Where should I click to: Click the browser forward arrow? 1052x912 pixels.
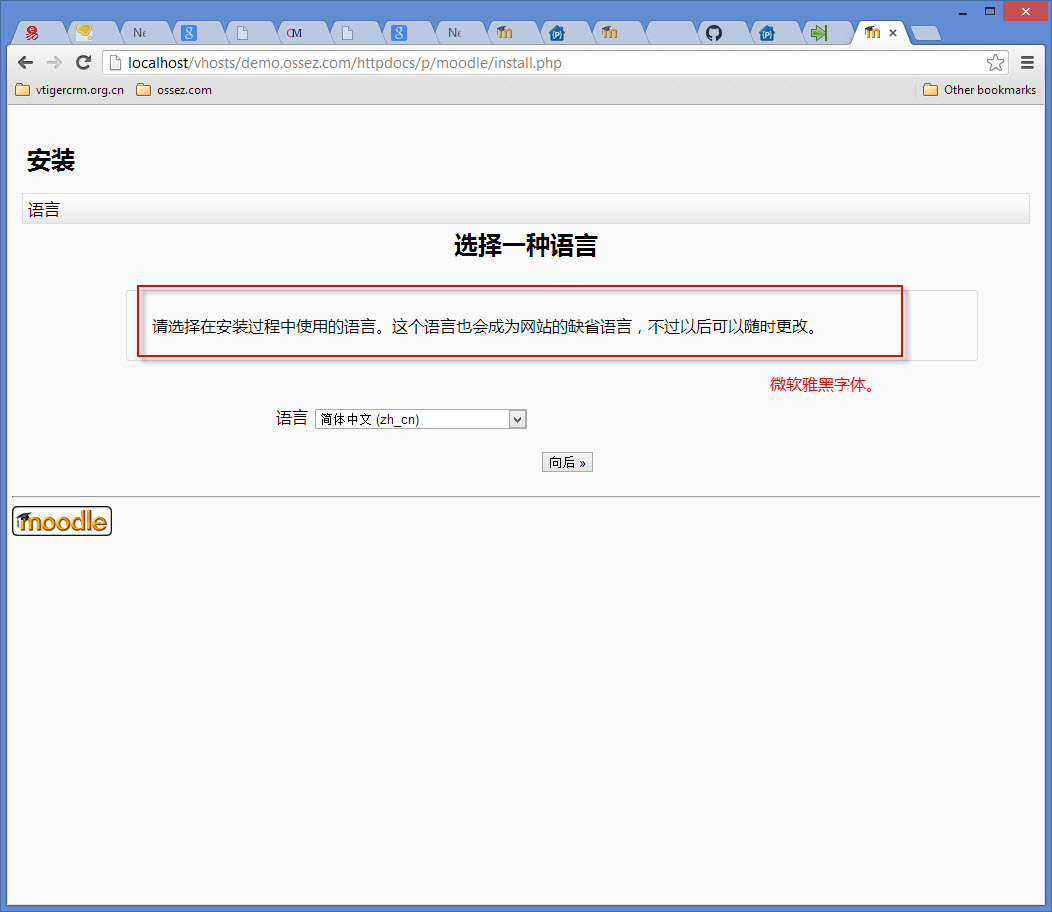point(54,63)
